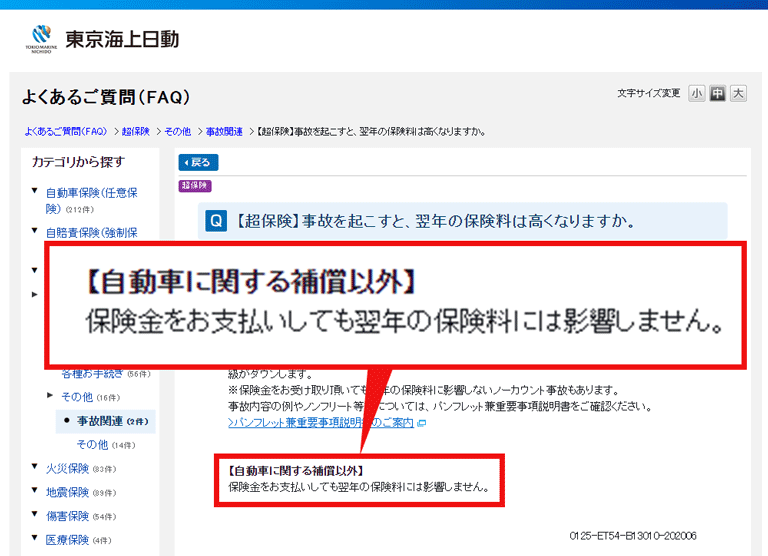Toggle arrow next to 火災保険

click(34, 466)
